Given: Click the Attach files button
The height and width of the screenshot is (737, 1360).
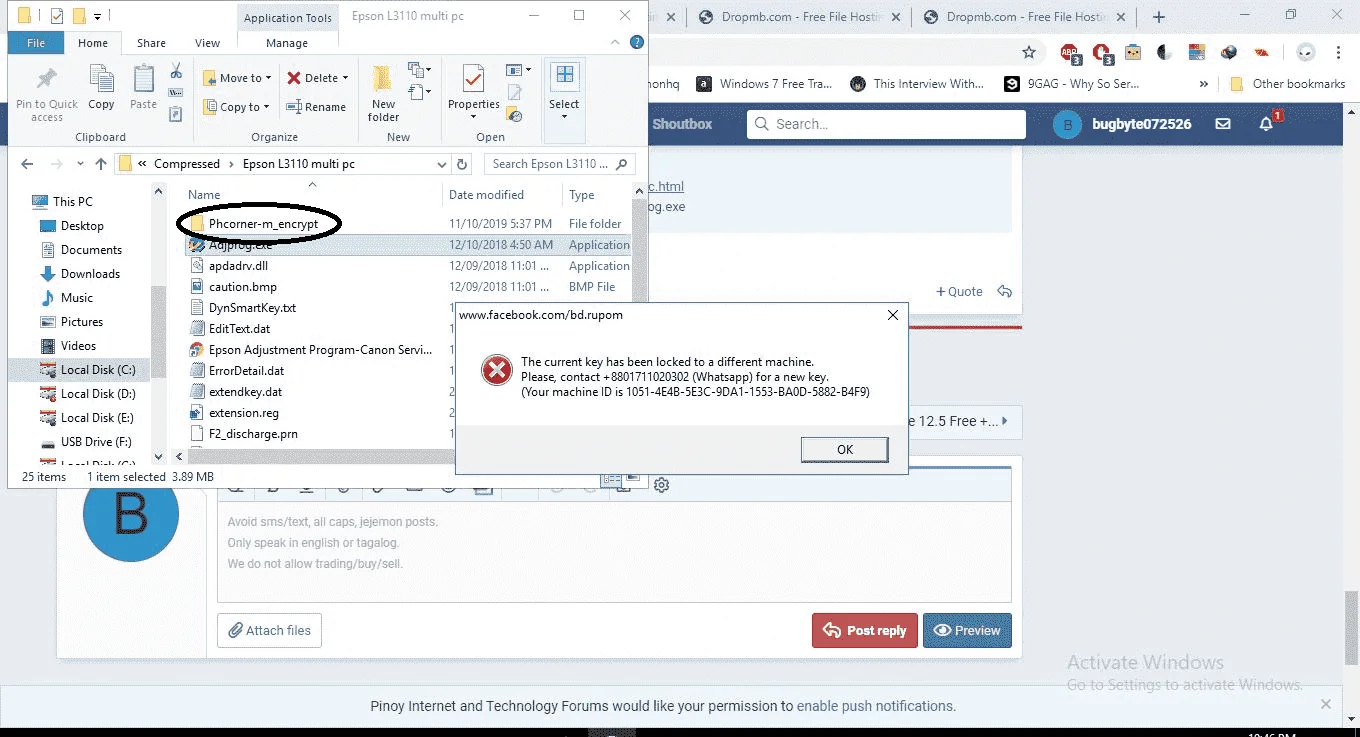Looking at the screenshot, I should click(x=269, y=630).
